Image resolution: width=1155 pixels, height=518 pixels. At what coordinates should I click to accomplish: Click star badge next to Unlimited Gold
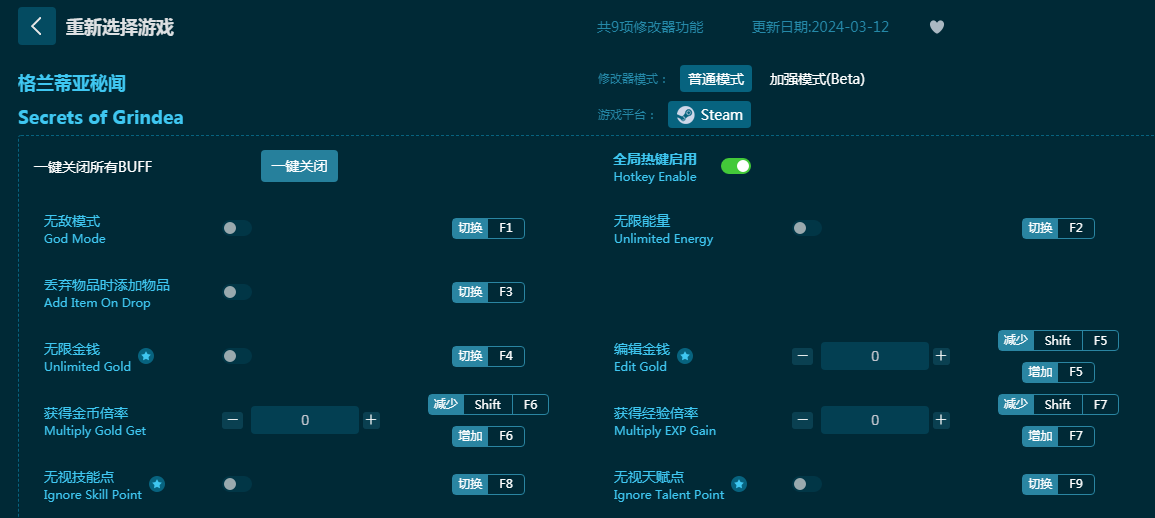point(147,357)
